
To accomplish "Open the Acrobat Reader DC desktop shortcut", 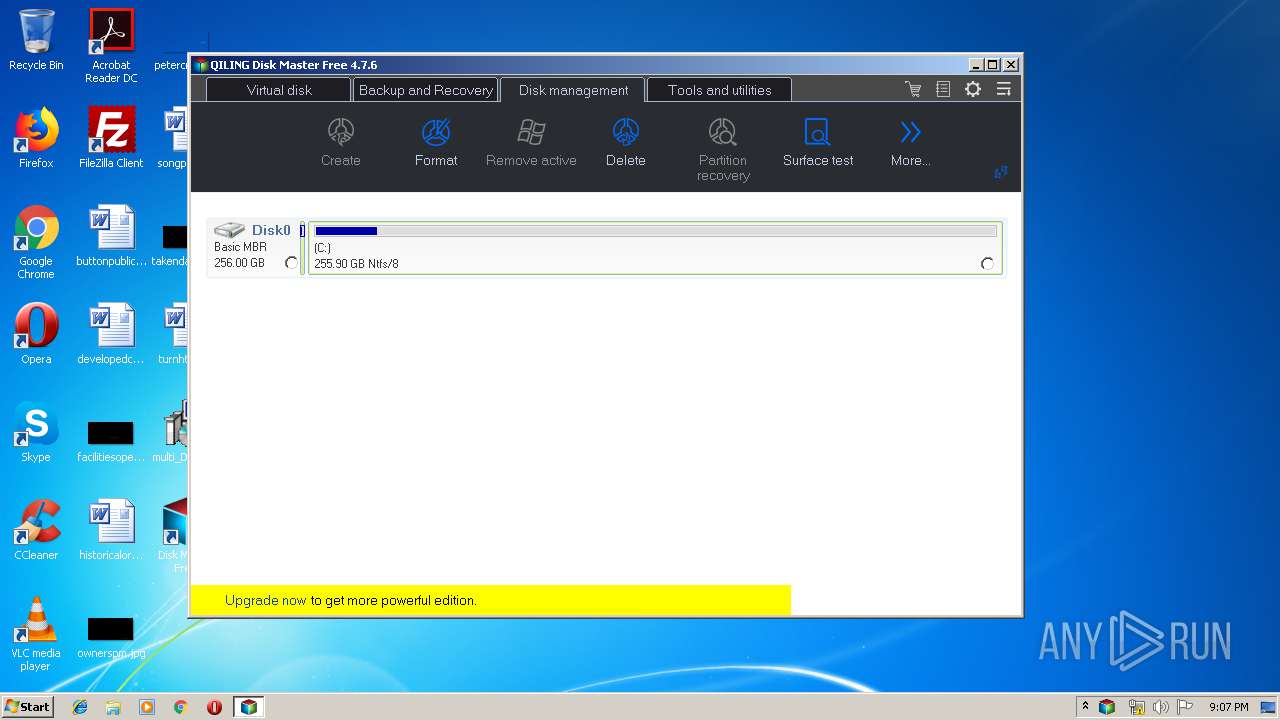I will pos(111,46).
